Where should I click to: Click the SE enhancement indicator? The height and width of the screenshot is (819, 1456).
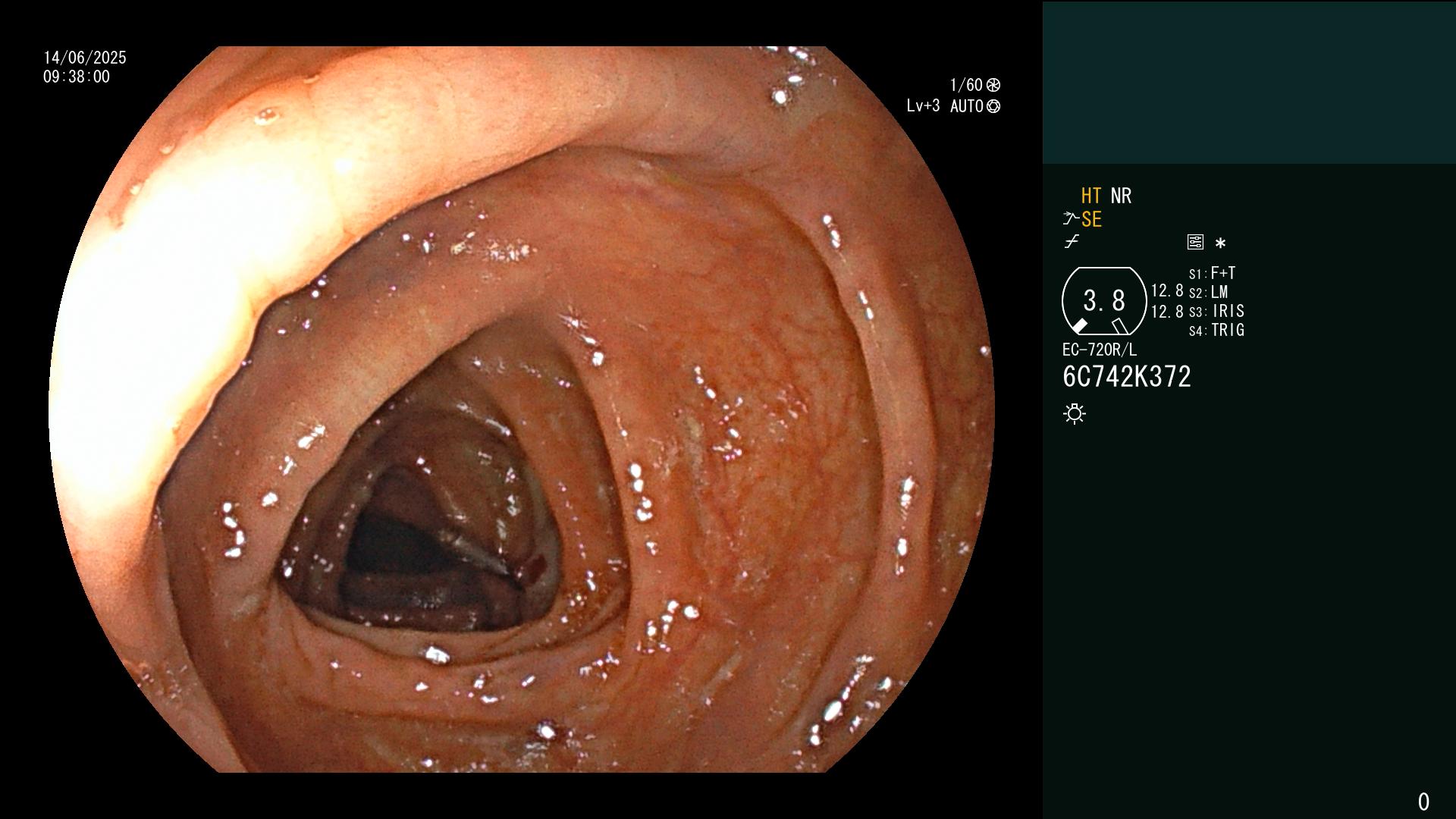1091,219
